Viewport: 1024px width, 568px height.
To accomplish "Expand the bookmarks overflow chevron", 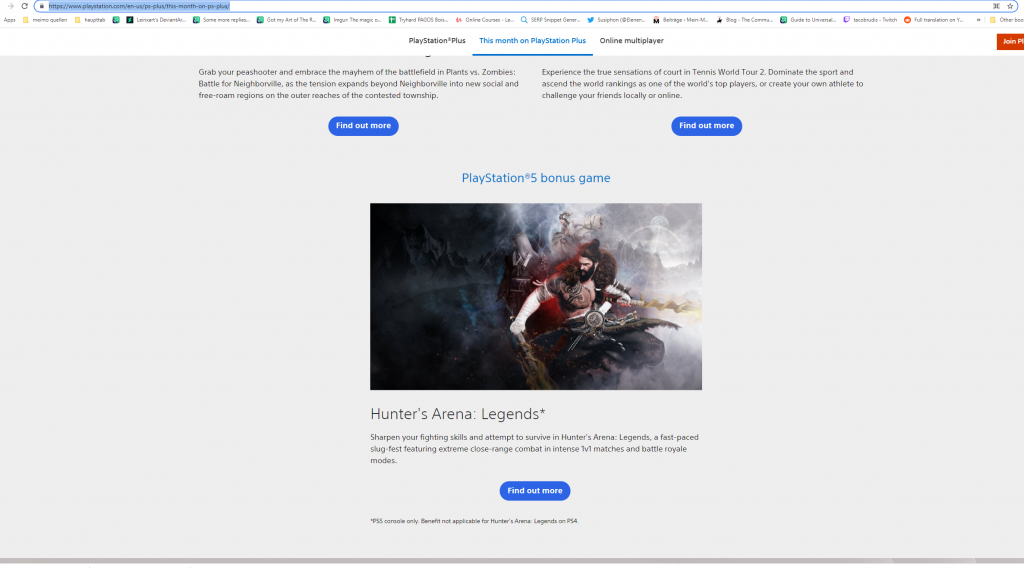I will 978,20.
